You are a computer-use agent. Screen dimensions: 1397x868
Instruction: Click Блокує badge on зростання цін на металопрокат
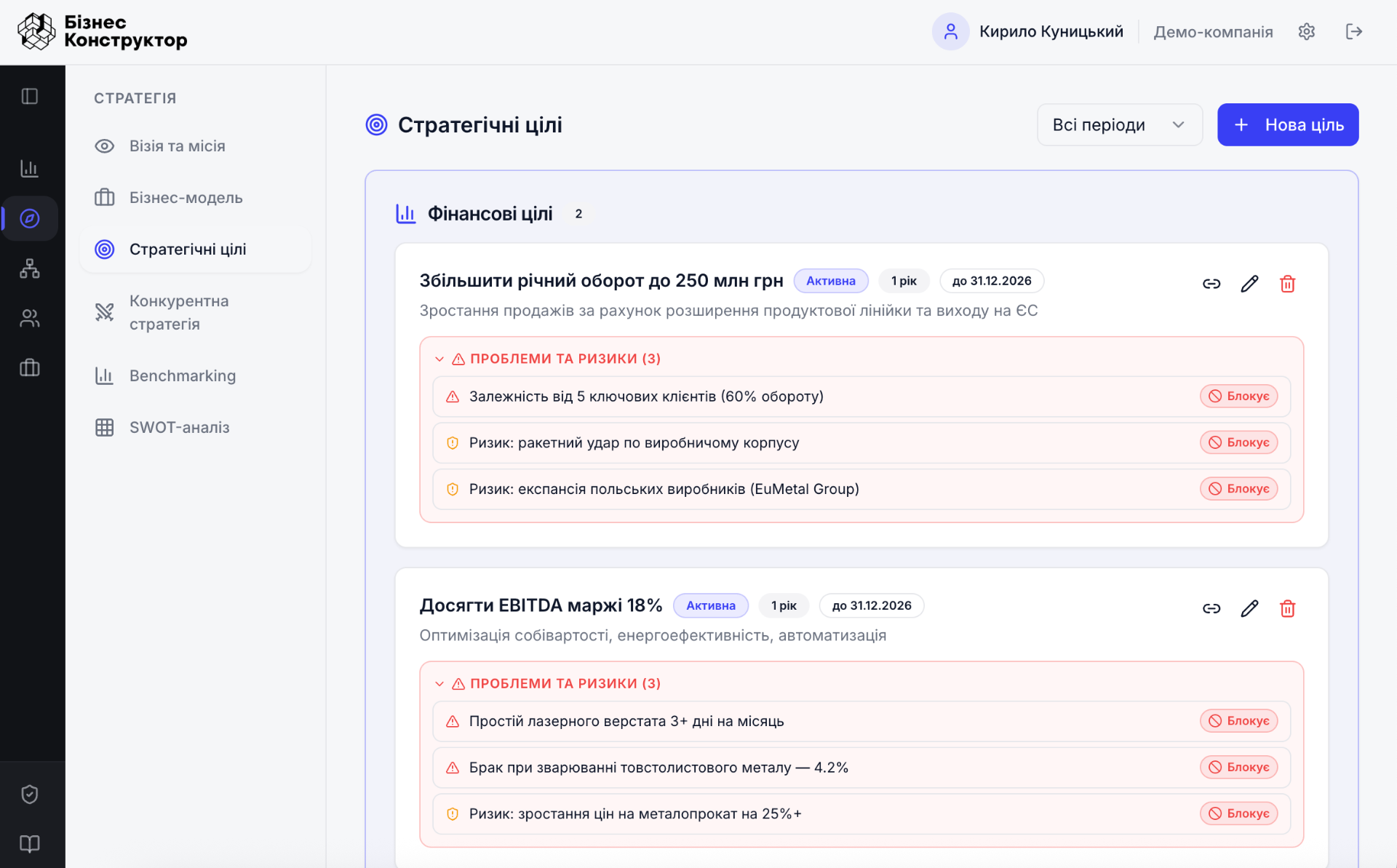tap(1238, 813)
